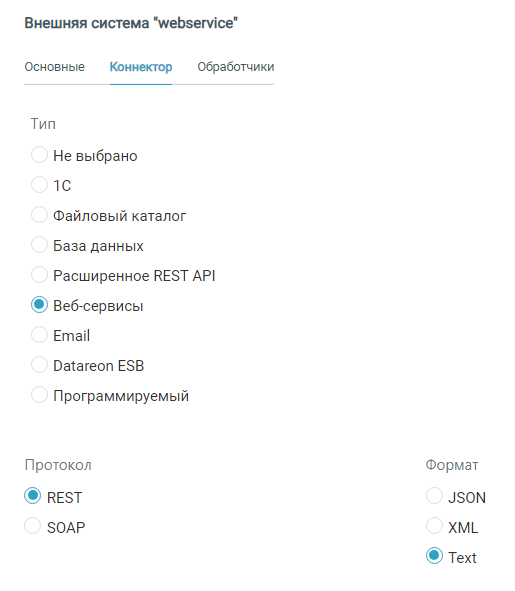Screen dimensions: 515x591
Task: Go to the Обработчики tab
Action: [x=236, y=67]
